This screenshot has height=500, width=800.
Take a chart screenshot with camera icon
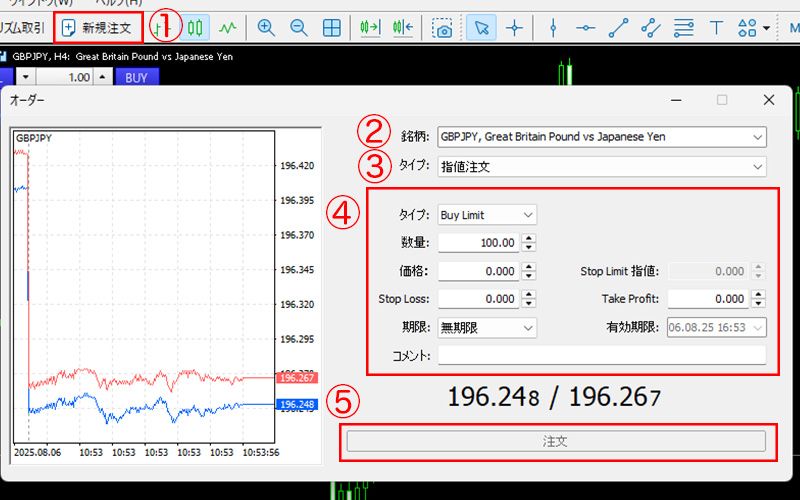point(442,28)
